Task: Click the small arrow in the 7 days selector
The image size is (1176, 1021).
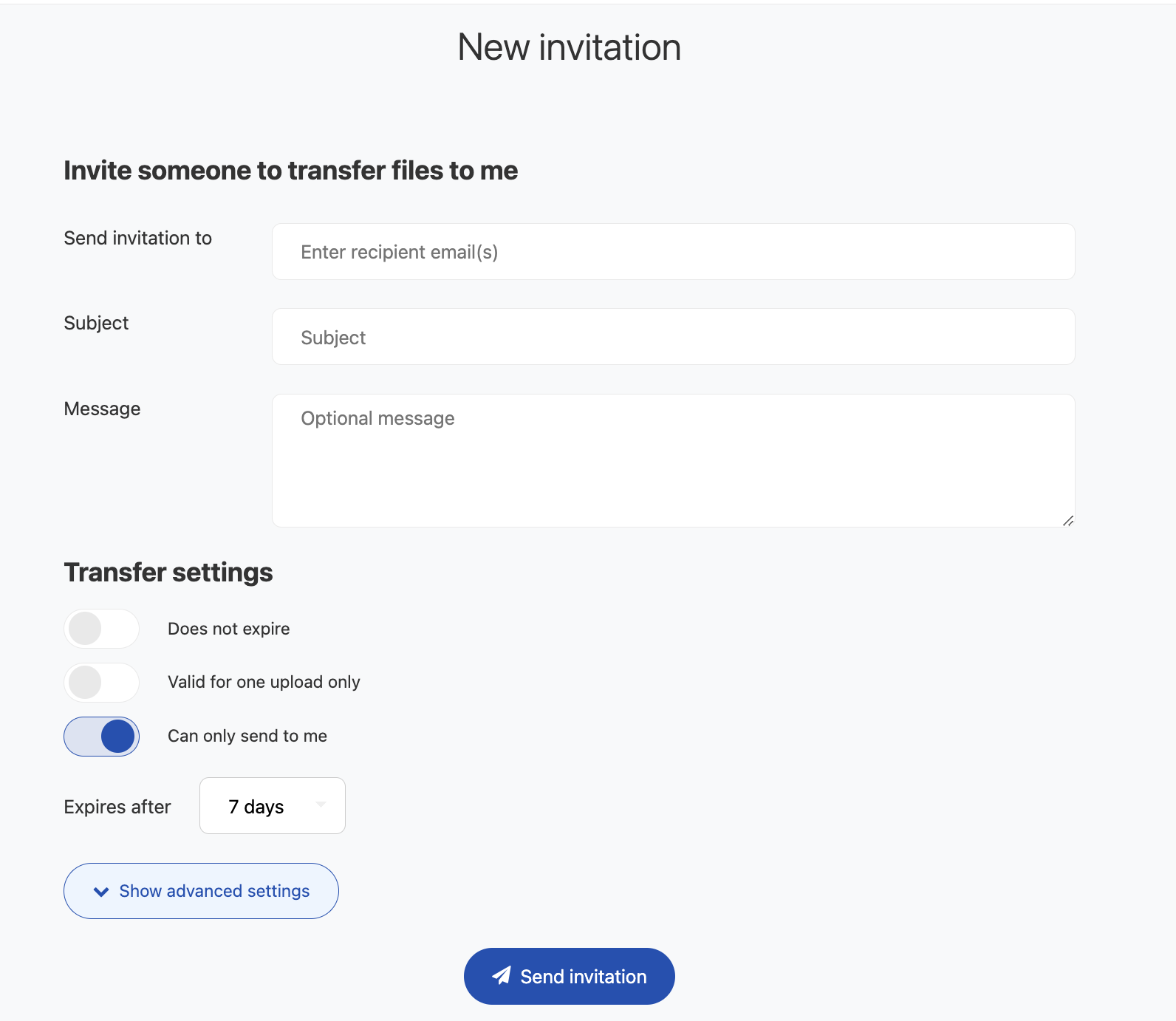Action: (x=321, y=805)
